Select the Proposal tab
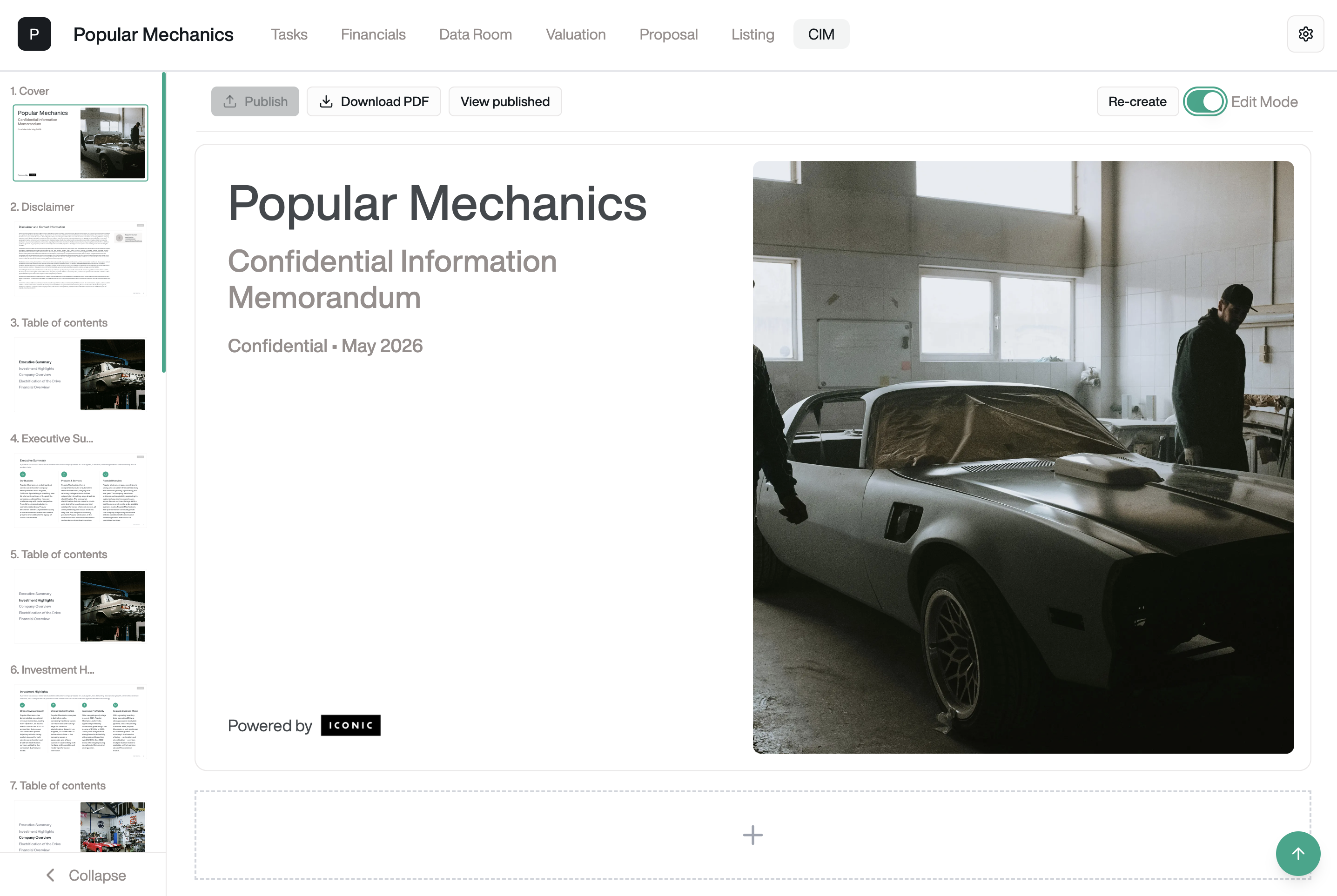Screen dimensions: 1337x896 click(x=668, y=34)
